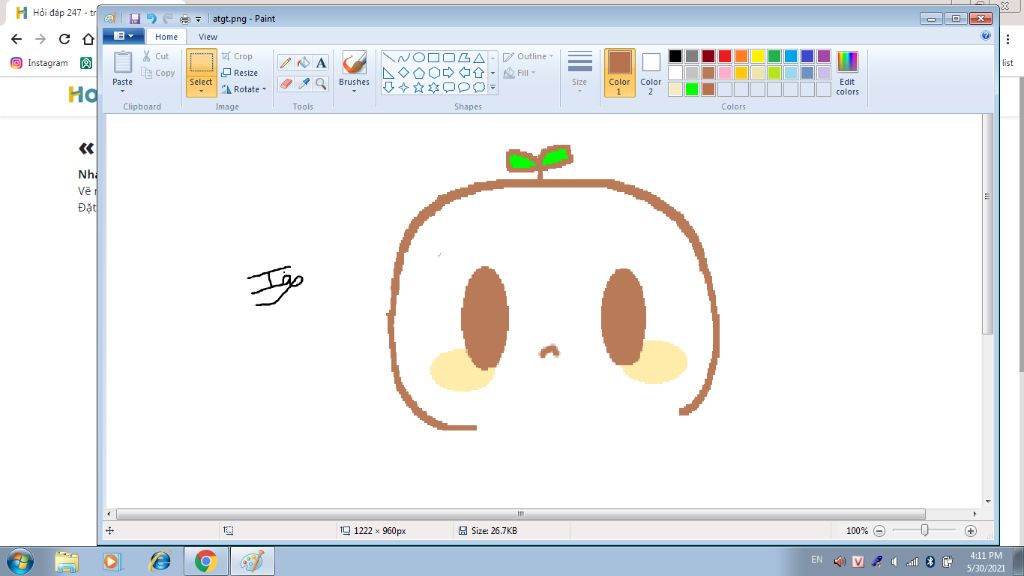
Task: Open the Windows Start menu
Action: (x=20, y=561)
